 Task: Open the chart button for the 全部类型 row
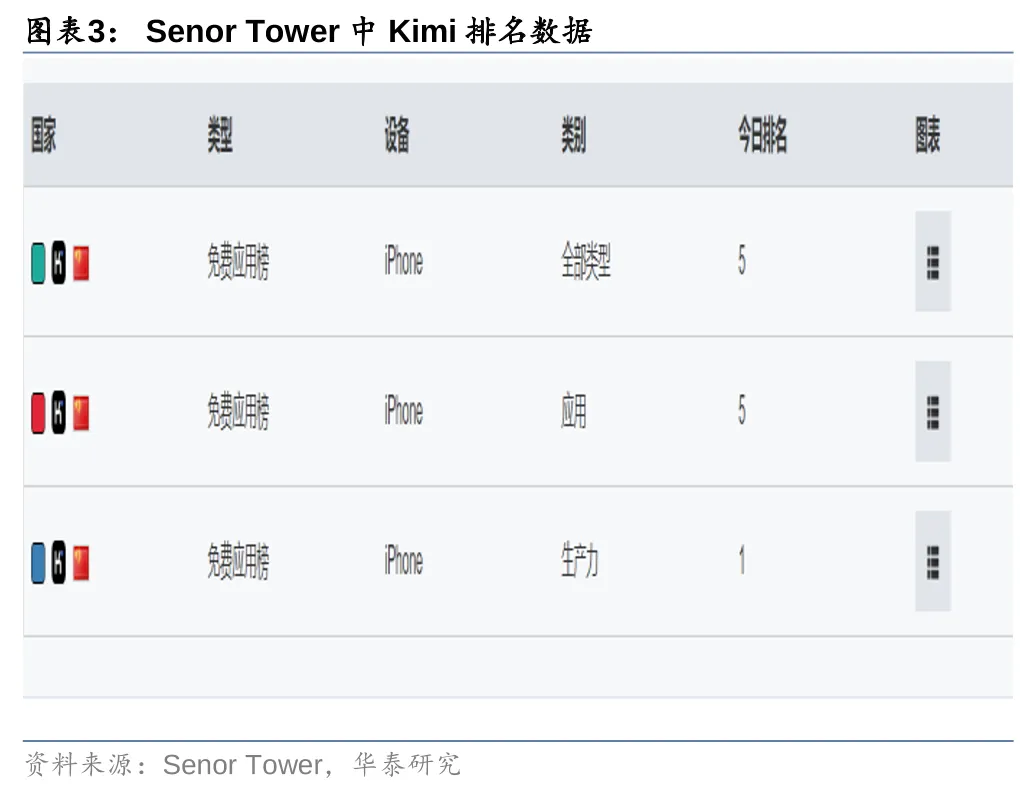pyautogui.click(x=932, y=261)
